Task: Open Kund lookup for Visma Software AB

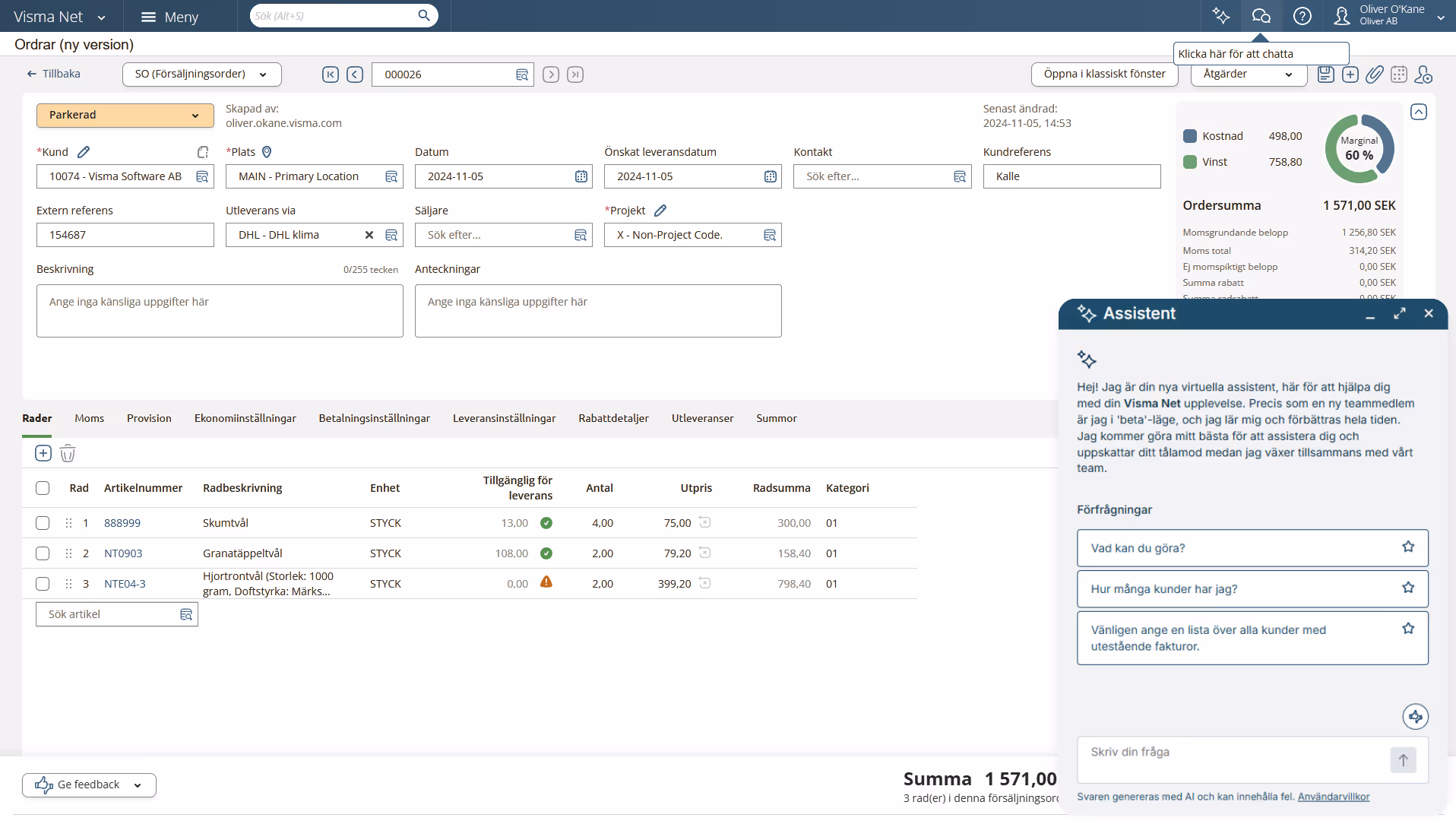Action: pos(202,176)
